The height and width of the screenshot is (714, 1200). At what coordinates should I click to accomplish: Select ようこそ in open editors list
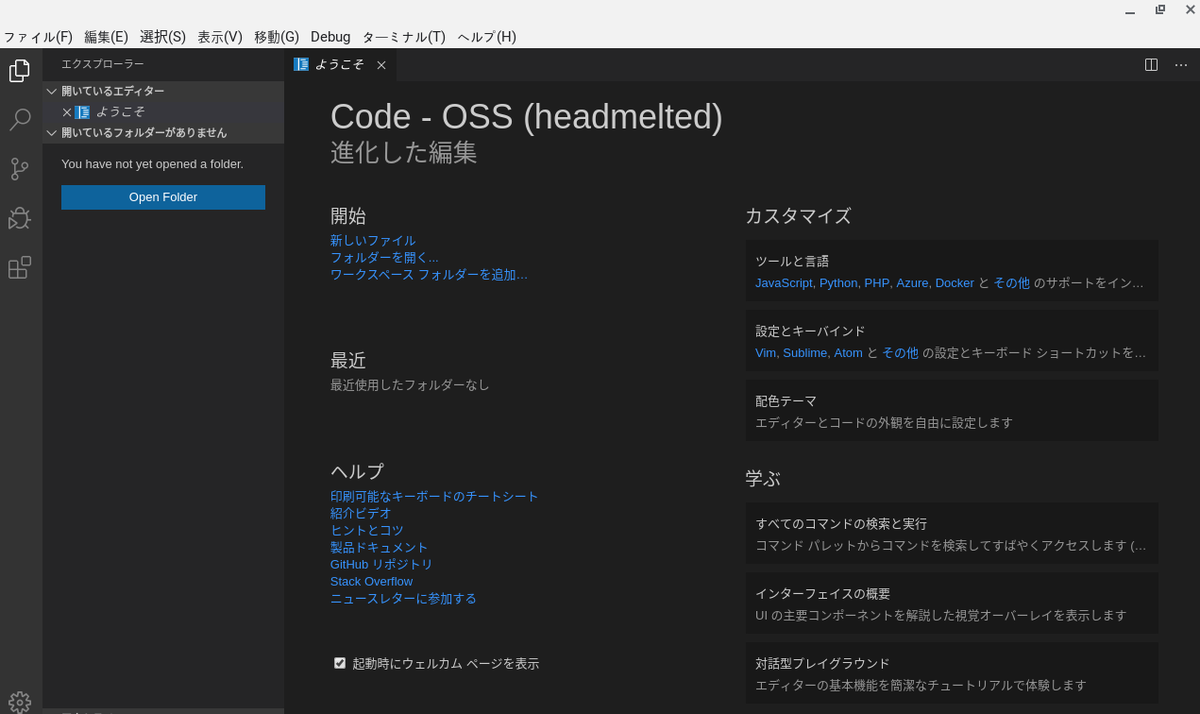coord(120,112)
